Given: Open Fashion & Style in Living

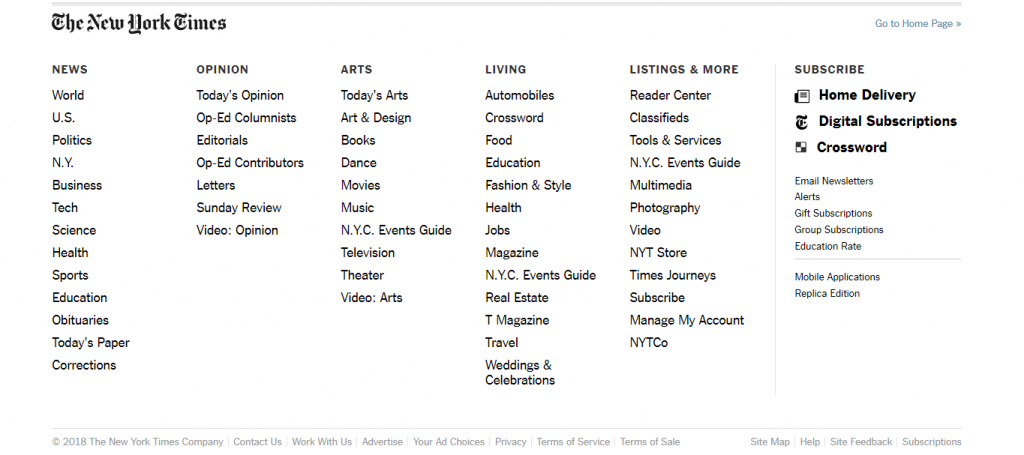Looking at the screenshot, I should [528, 185].
